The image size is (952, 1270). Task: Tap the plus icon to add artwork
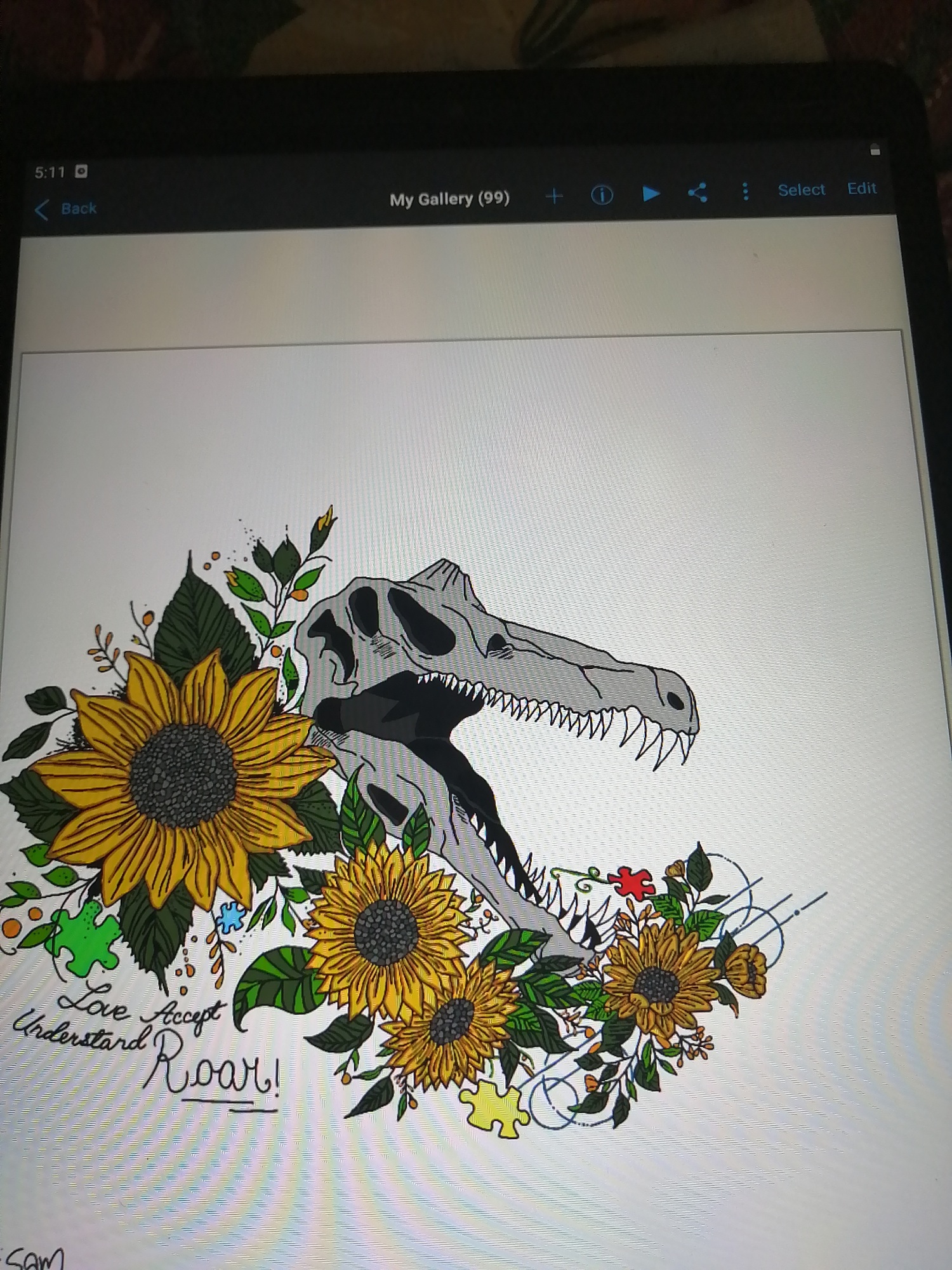(554, 196)
